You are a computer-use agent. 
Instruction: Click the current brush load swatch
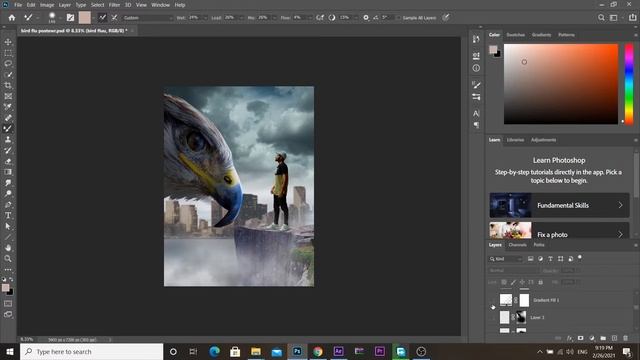click(84, 18)
